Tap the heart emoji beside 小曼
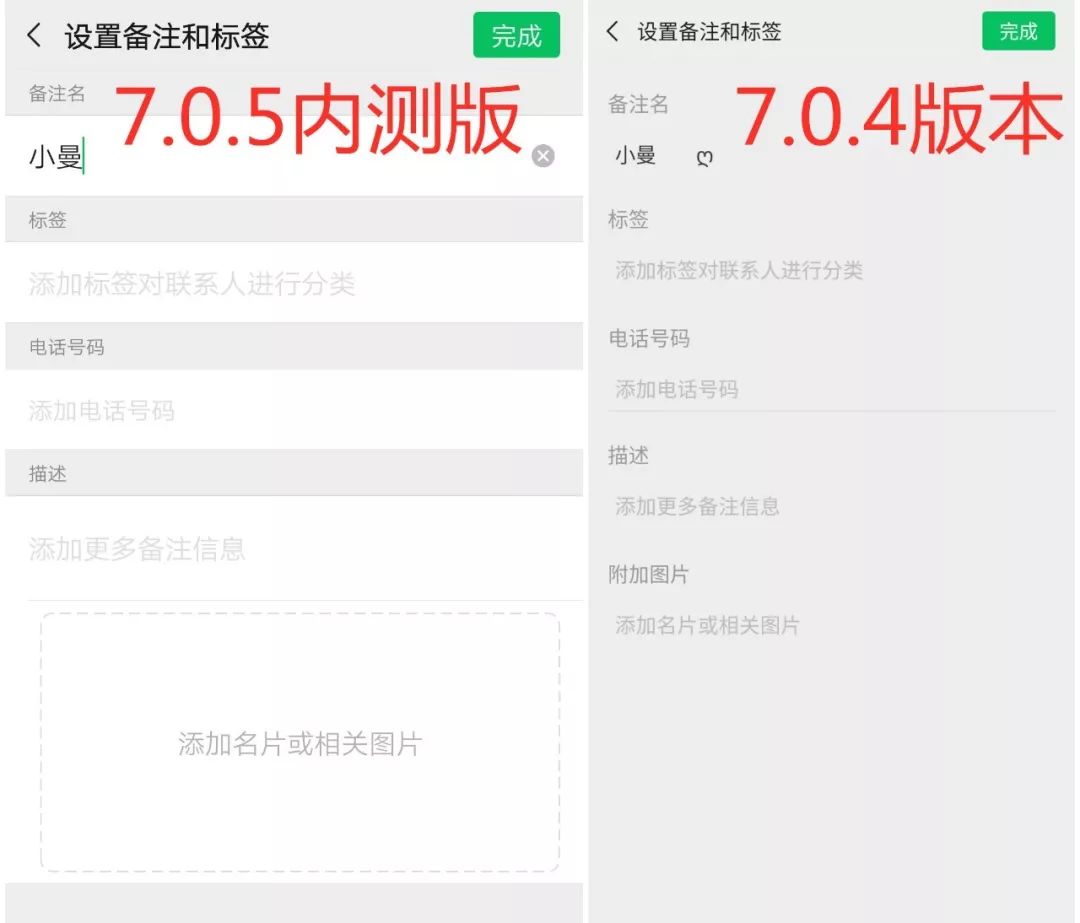 point(704,158)
